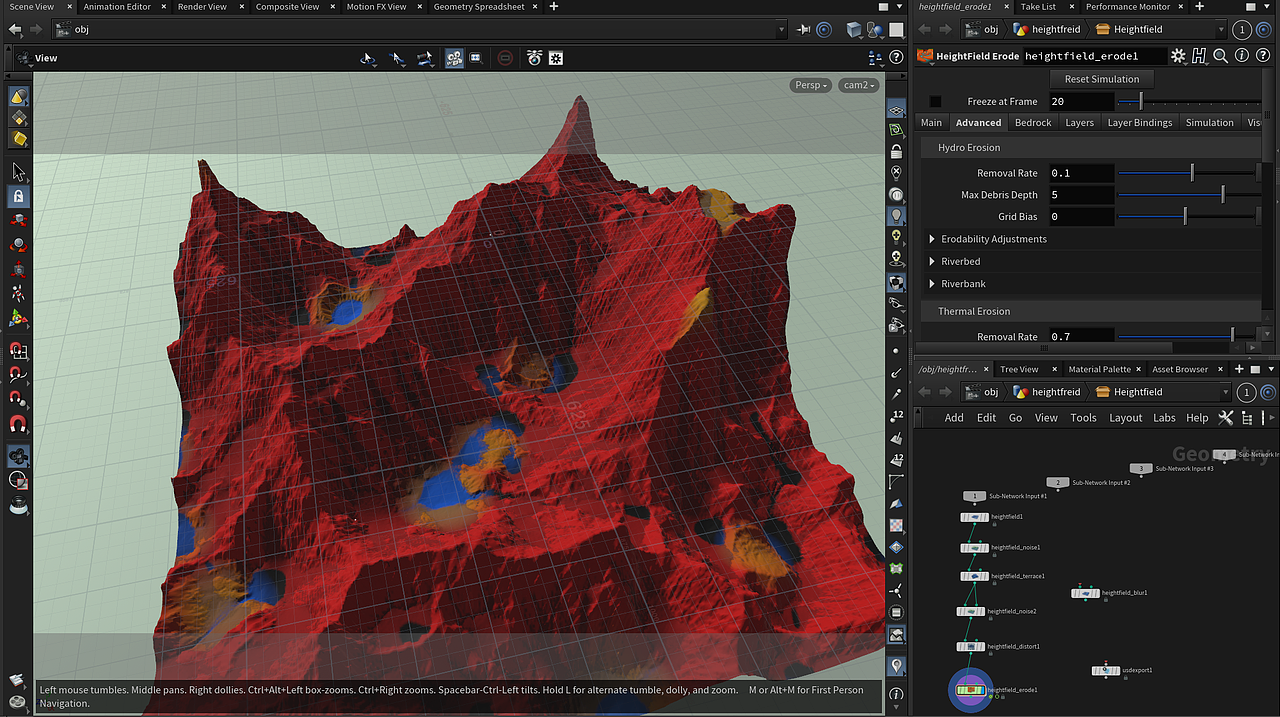The width and height of the screenshot is (1280, 717).
Task: Open the Persp viewport dropdown
Action: 810,85
